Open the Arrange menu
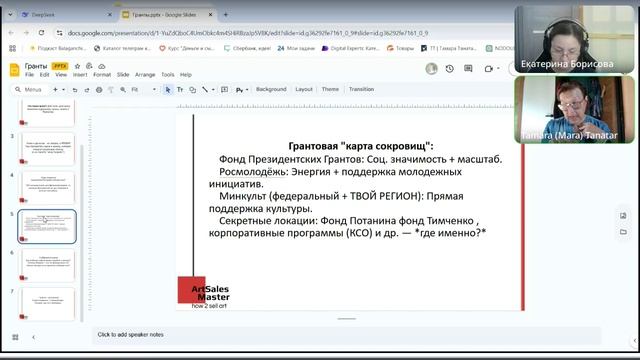This screenshot has width=640, height=360. point(145,75)
